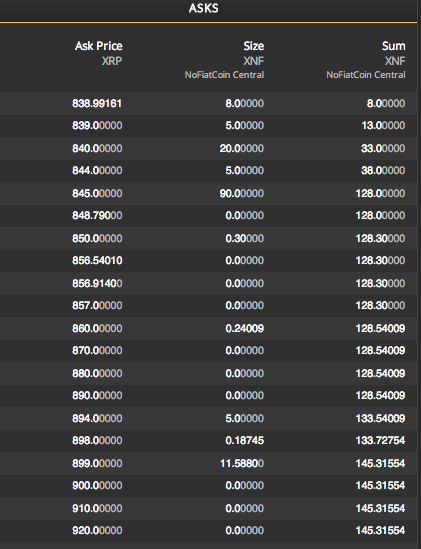
Task: Select the 38.00000 sum value
Action: tap(383, 171)
